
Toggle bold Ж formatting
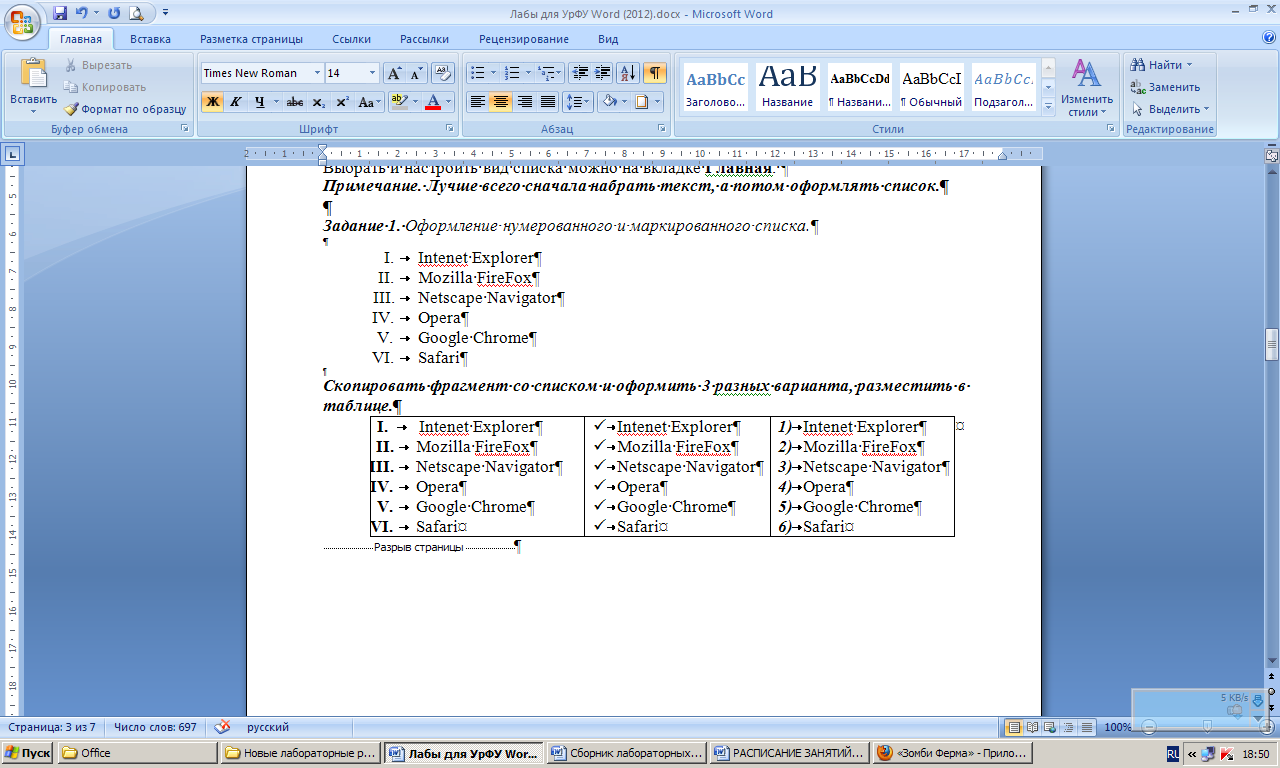point(212,101)
